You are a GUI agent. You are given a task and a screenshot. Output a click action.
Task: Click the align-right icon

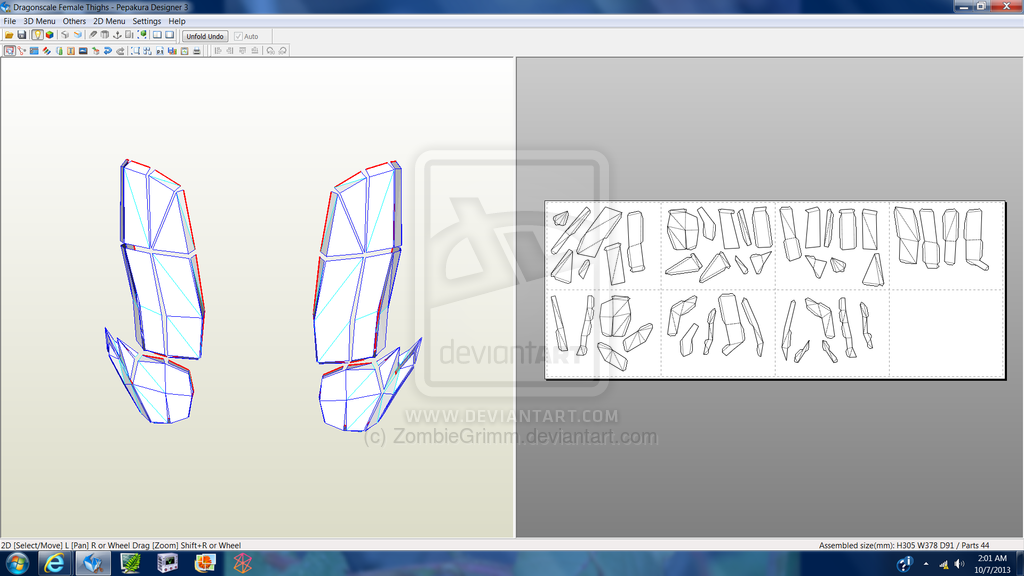point(230,50)
